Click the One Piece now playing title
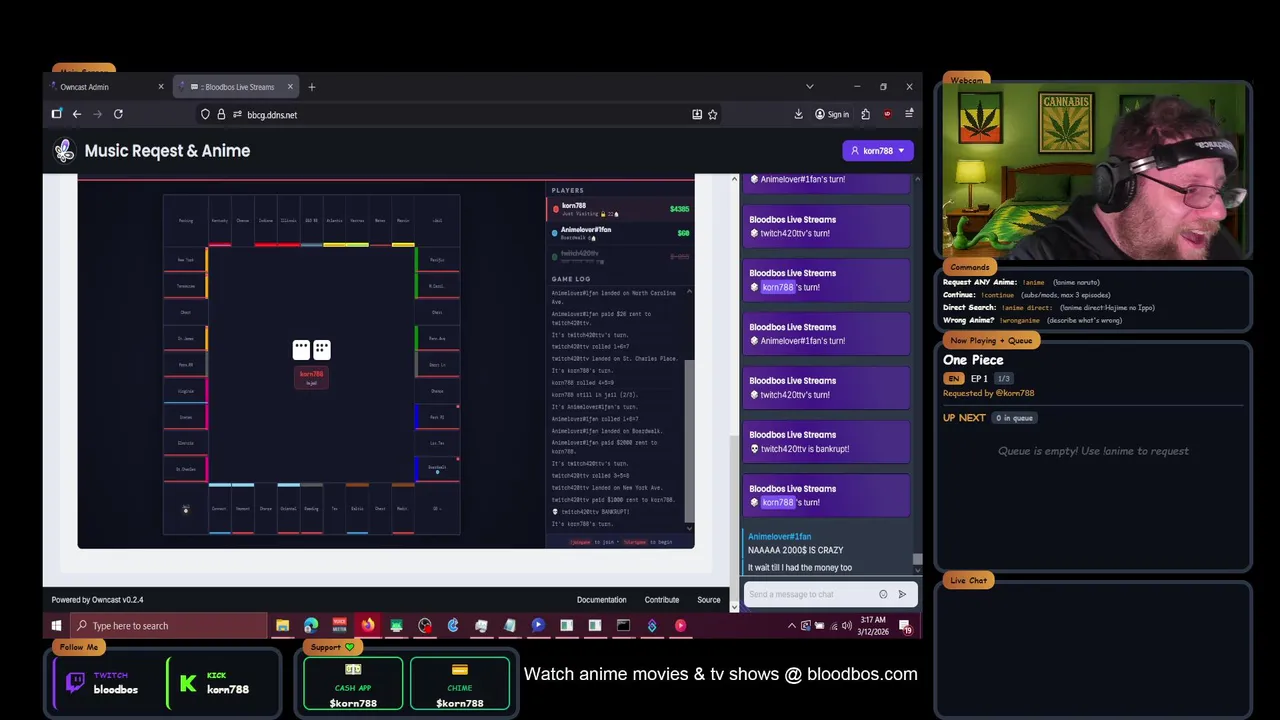Viewport: 1280px width, 720px height. pyautogui.click(x=973, y=360)
